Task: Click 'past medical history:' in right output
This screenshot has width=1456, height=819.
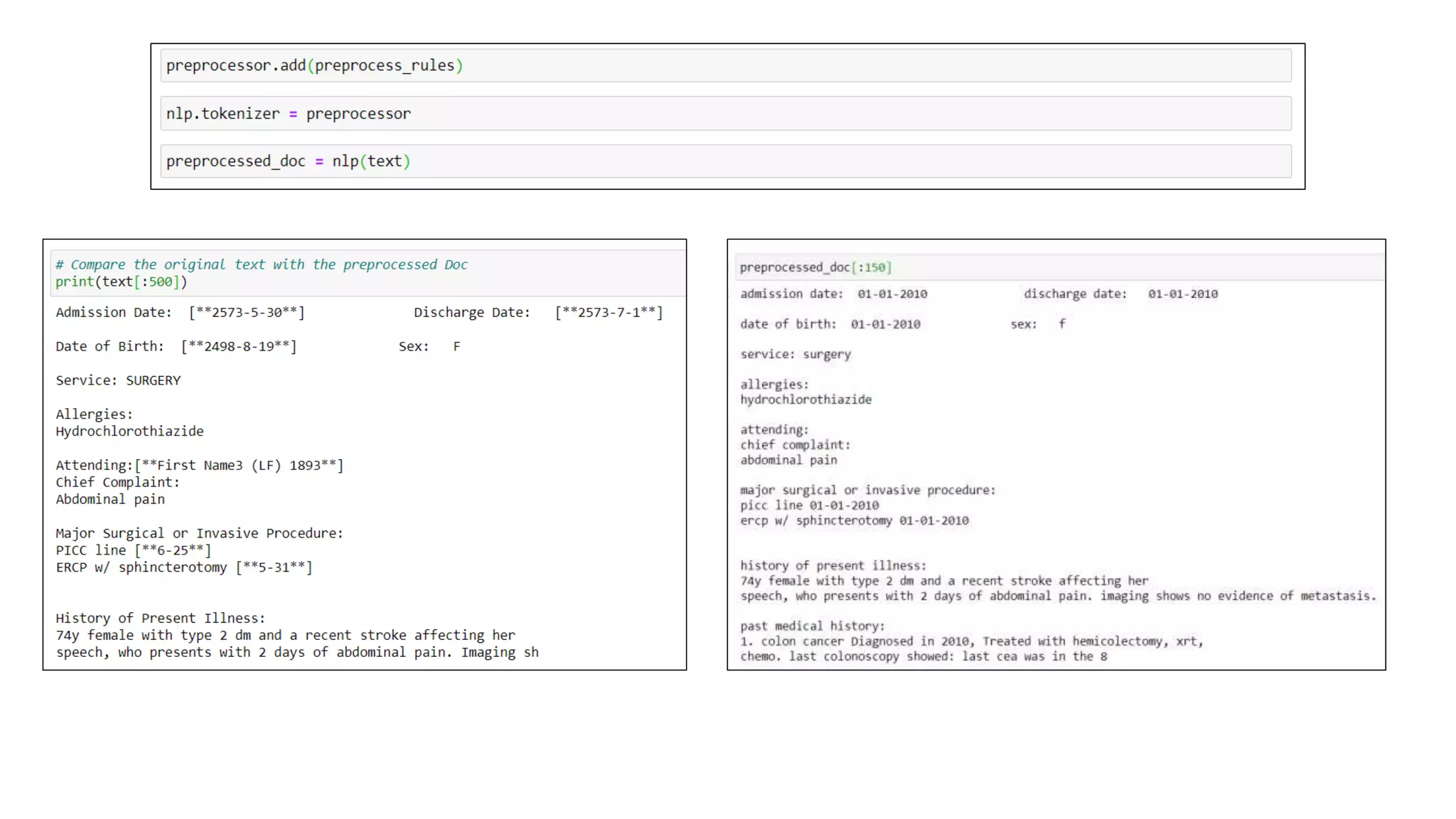Action: tap(812, 626)
